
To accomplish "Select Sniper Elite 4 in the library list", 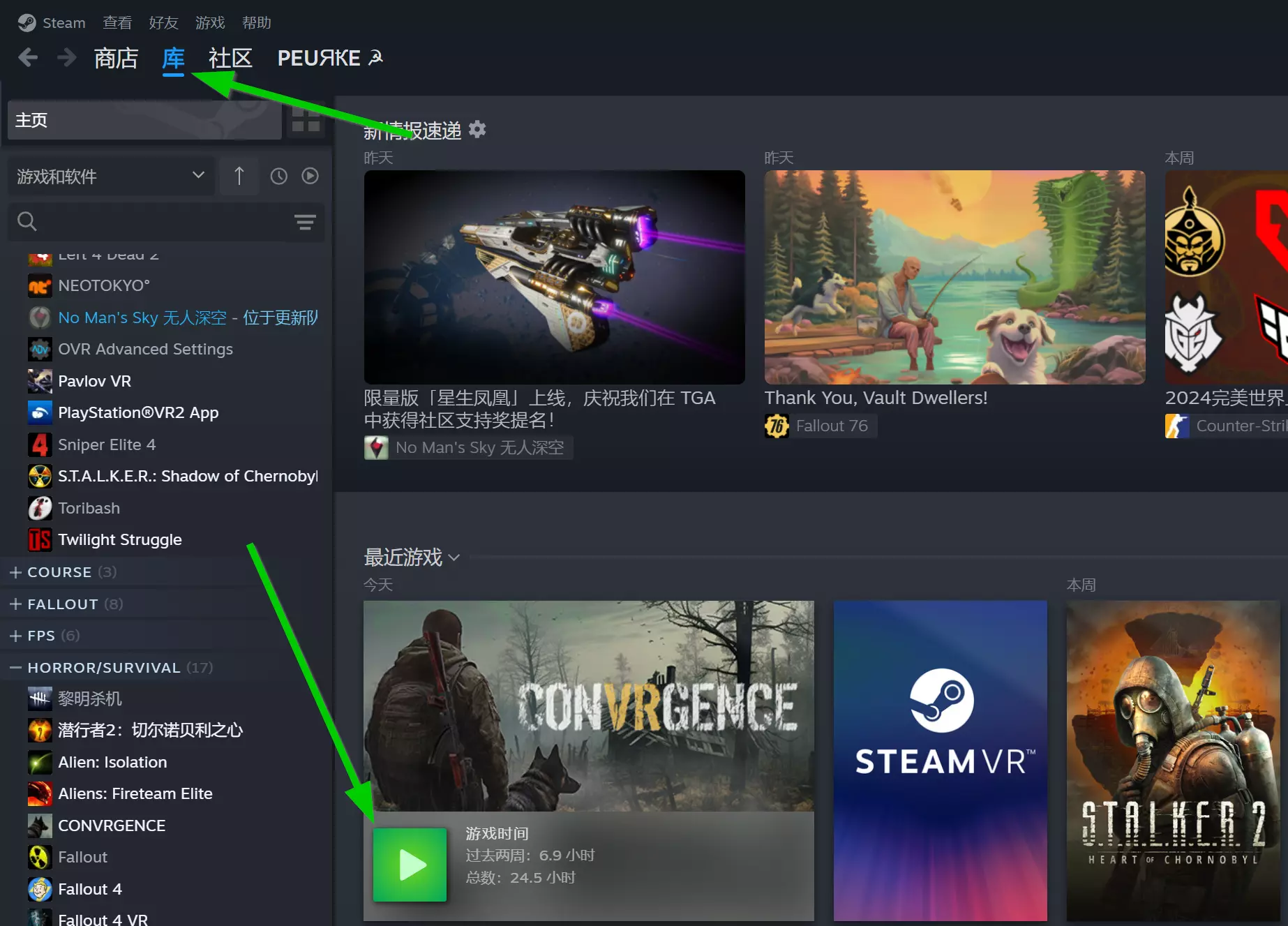I will tap(107, 445).
